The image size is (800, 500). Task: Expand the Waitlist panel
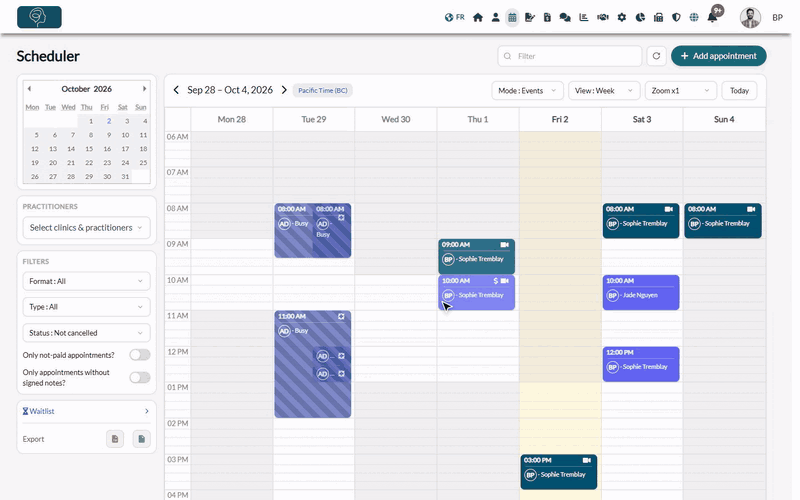tap(86, 411)
